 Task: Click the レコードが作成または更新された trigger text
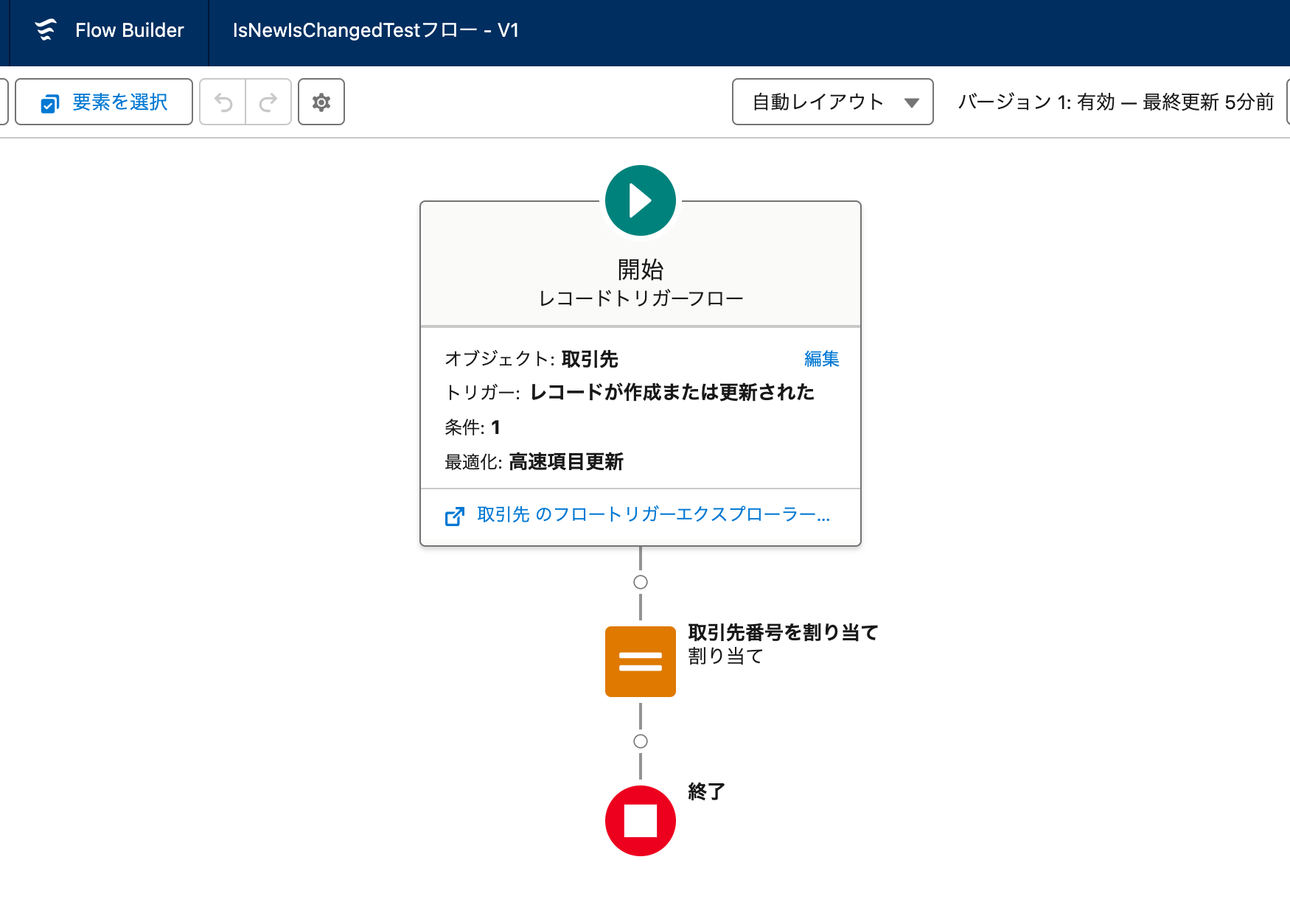672,393
